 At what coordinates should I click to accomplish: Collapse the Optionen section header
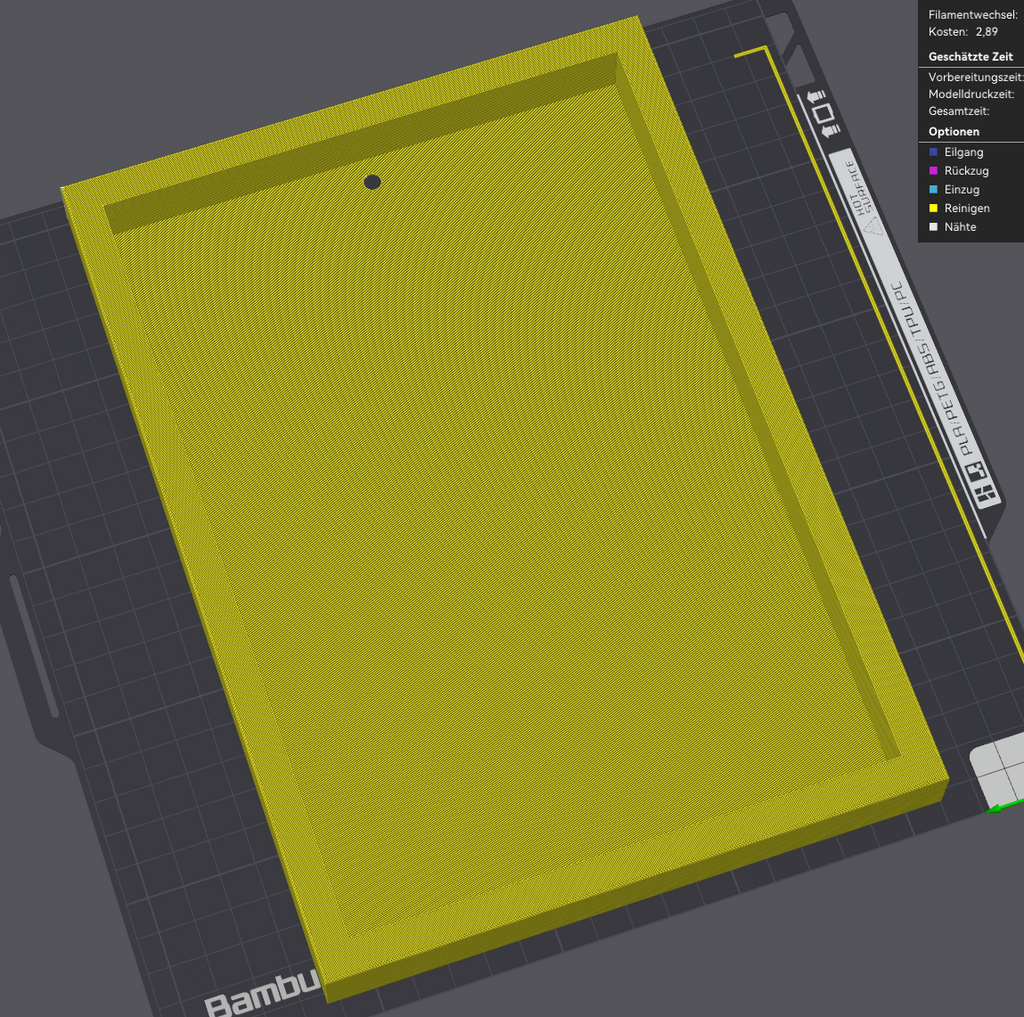[x=953, y=132]
